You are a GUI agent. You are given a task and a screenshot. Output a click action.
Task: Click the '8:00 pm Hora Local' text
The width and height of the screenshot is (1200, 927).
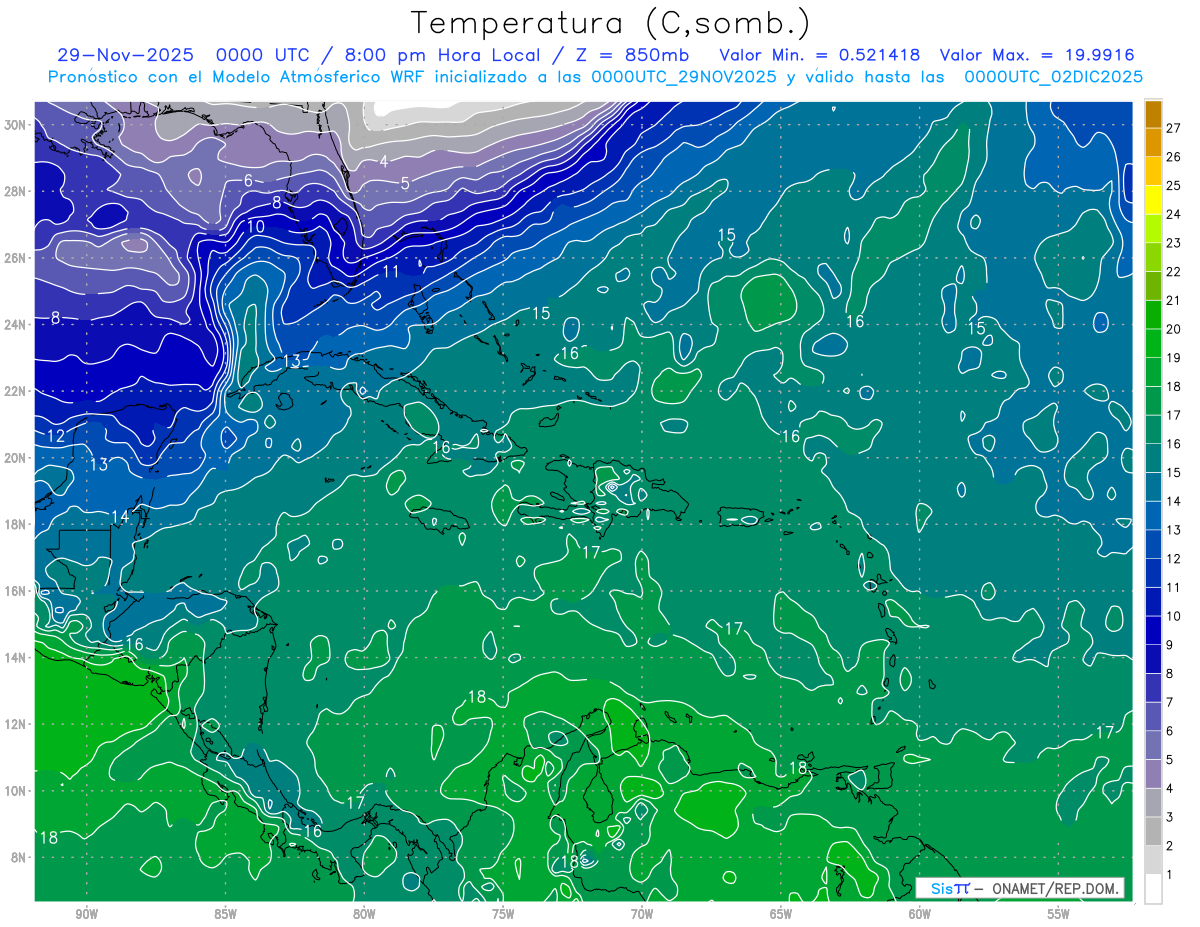[441, 56]
